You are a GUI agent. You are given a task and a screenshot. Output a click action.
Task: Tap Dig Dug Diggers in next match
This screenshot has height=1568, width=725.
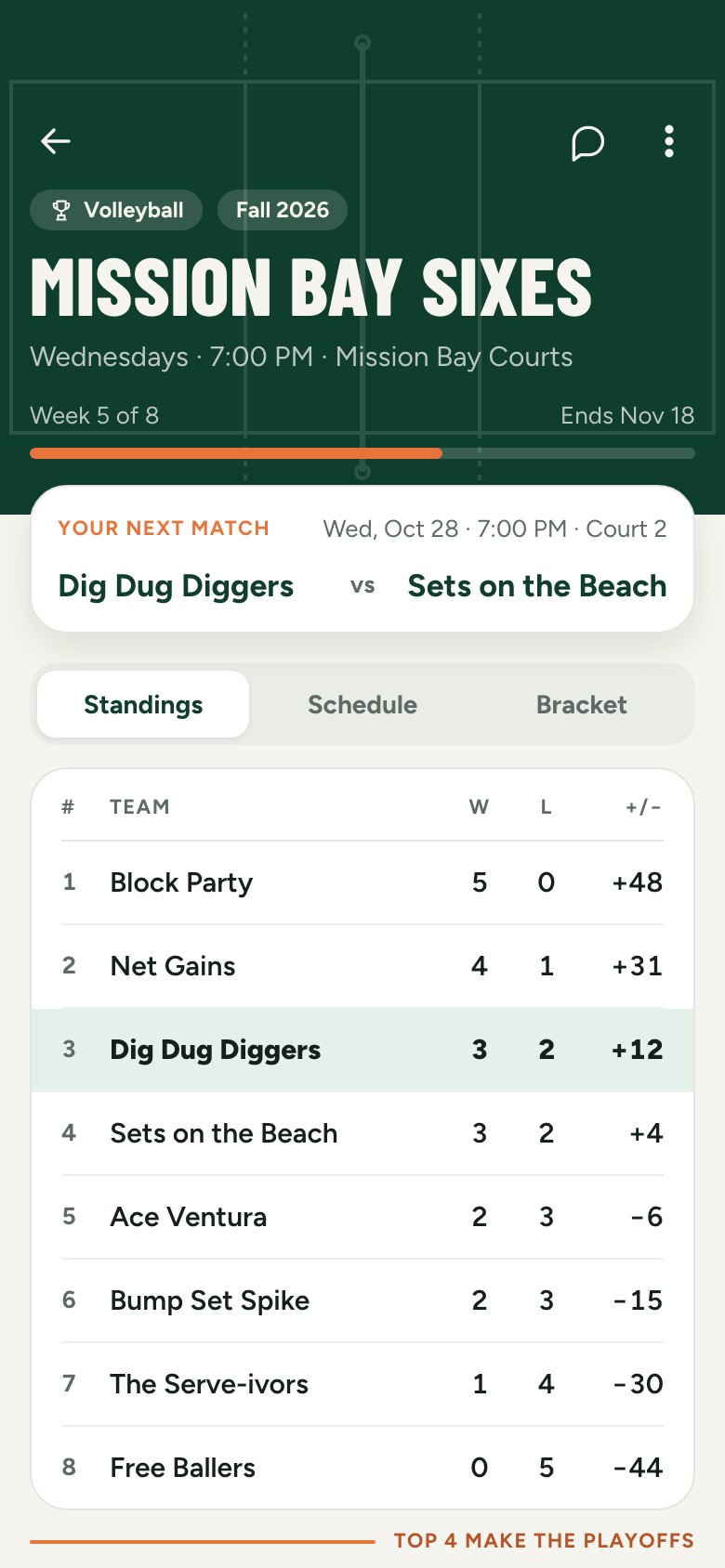176,586
